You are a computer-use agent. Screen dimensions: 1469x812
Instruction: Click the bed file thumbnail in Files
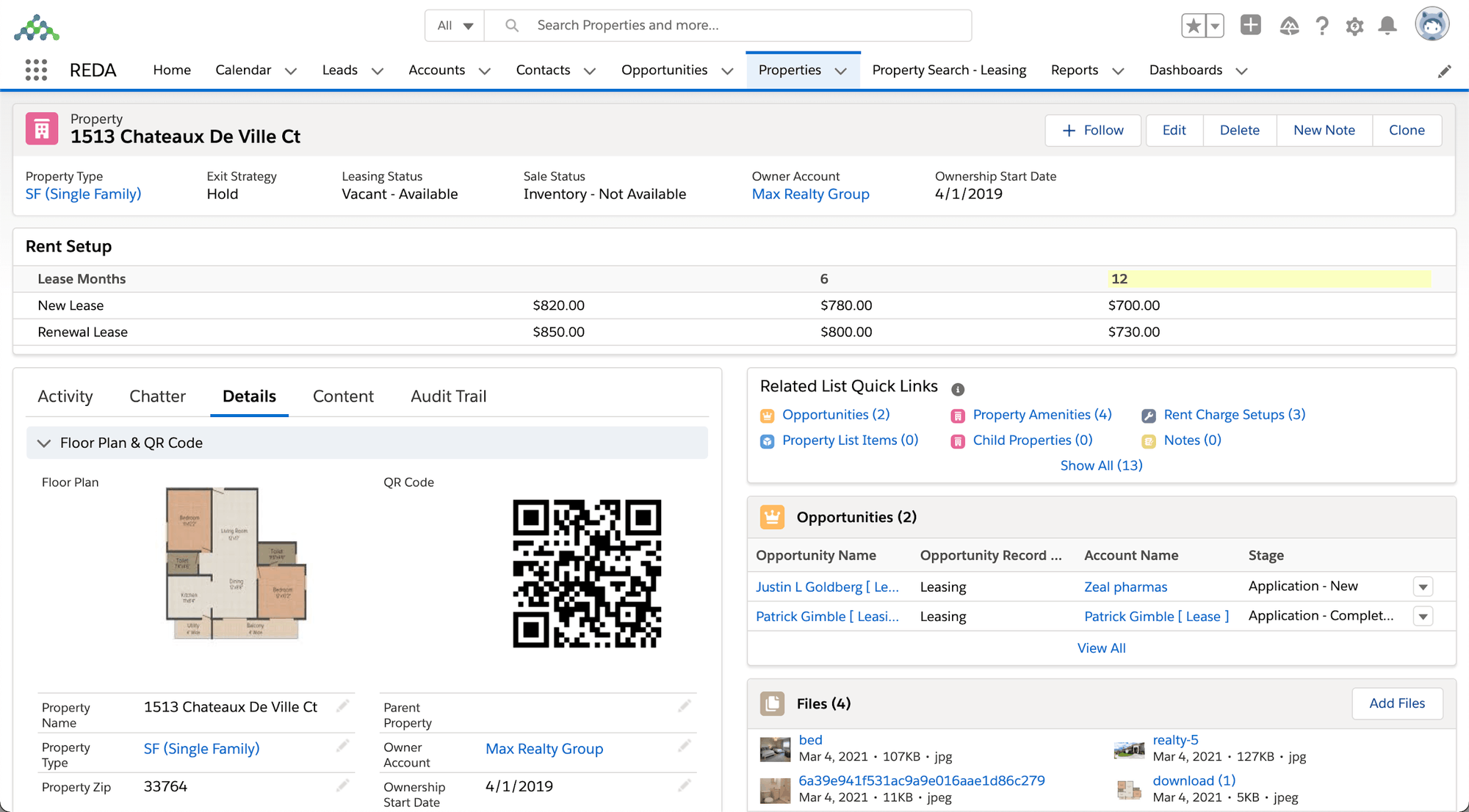[775, 748]
